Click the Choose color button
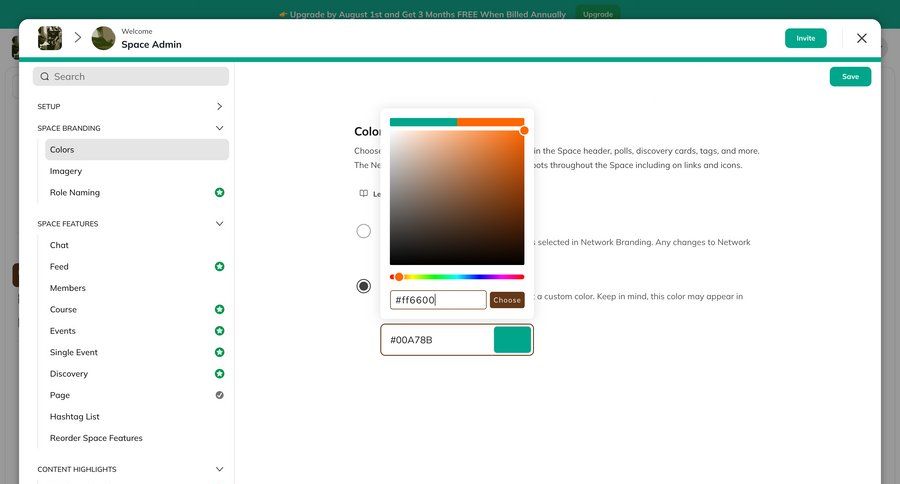900x484 pixels. (507, 300)
